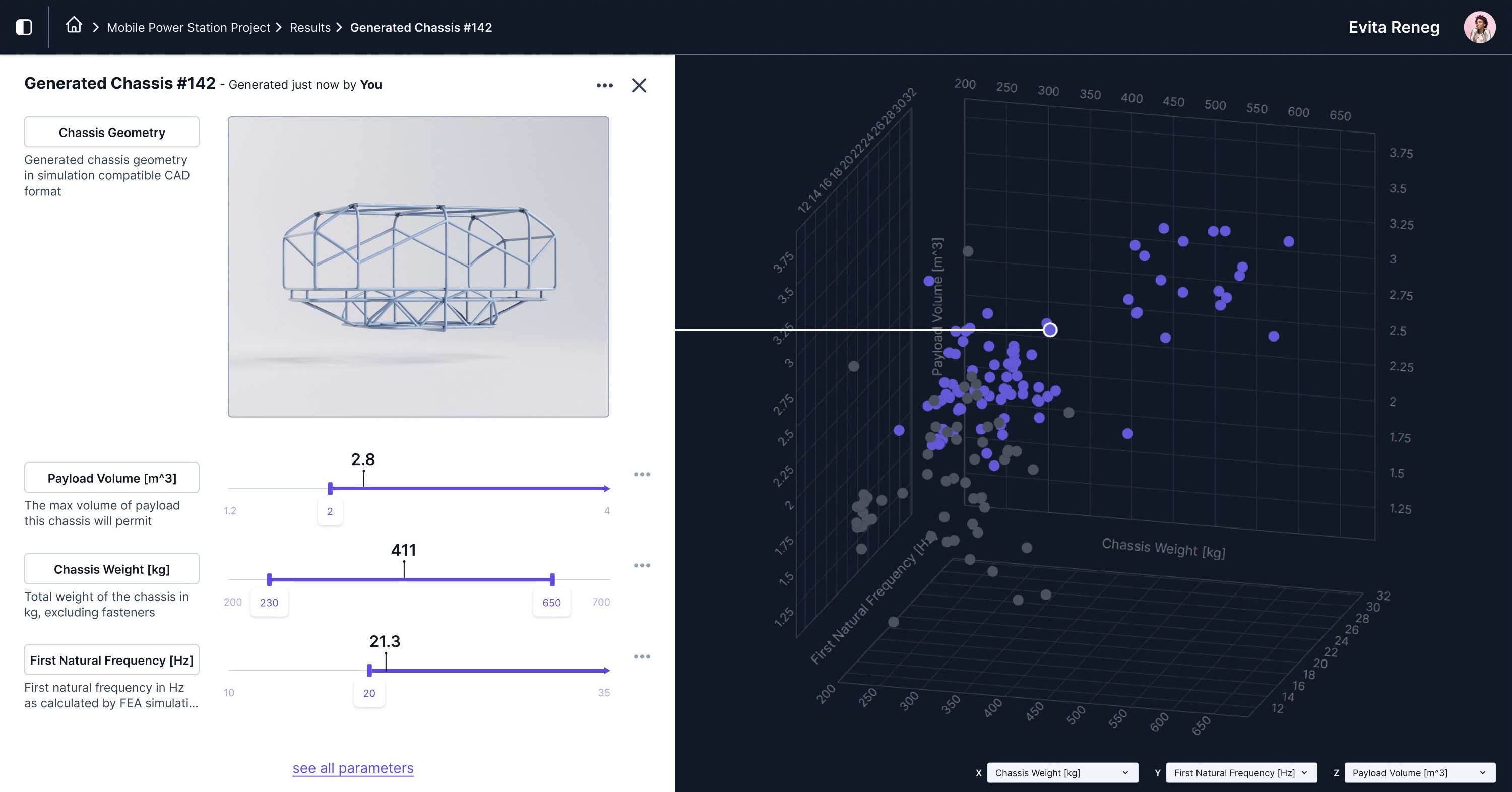Go to the home icon
This screenshot has width=1512, height=792.
click(x=74, y=25)
